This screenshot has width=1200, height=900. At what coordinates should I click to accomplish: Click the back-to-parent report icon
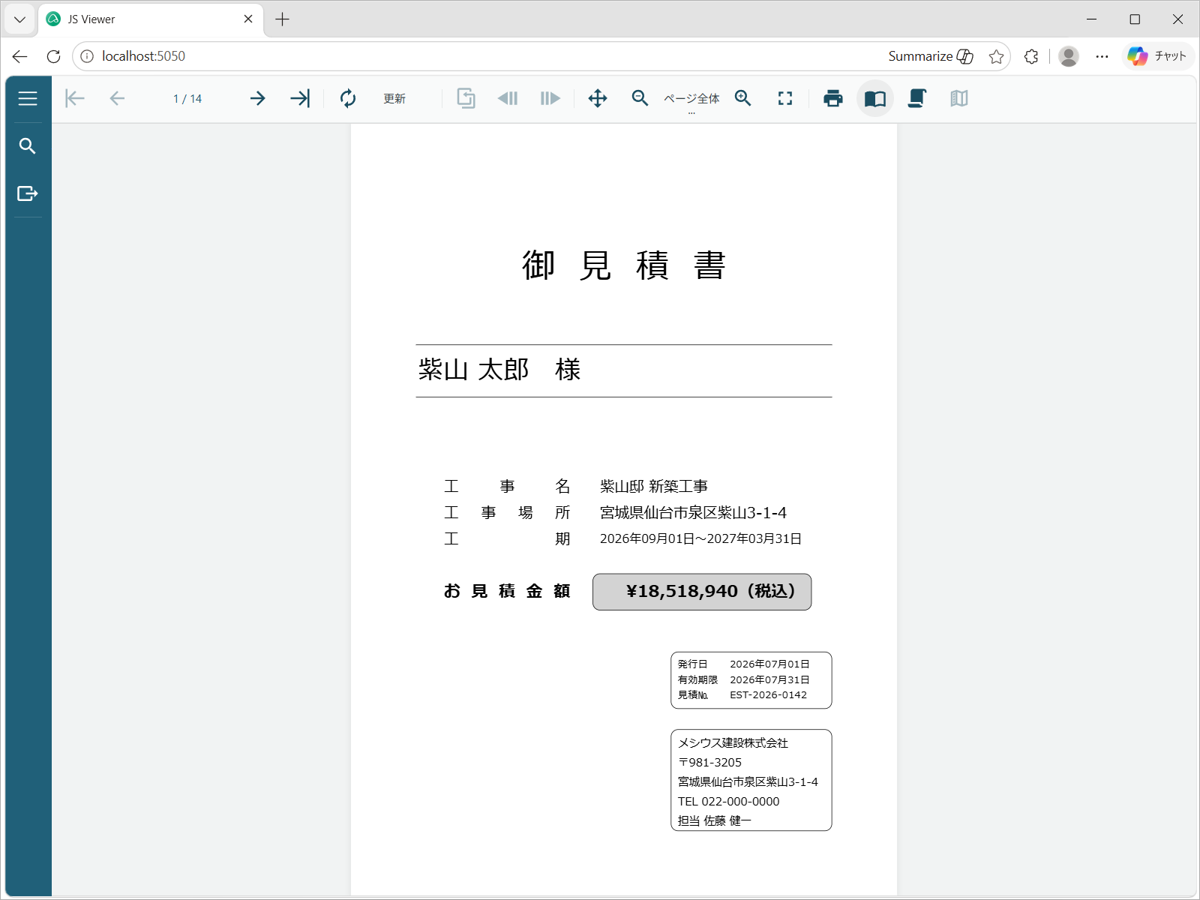click(x=466, y=98)
